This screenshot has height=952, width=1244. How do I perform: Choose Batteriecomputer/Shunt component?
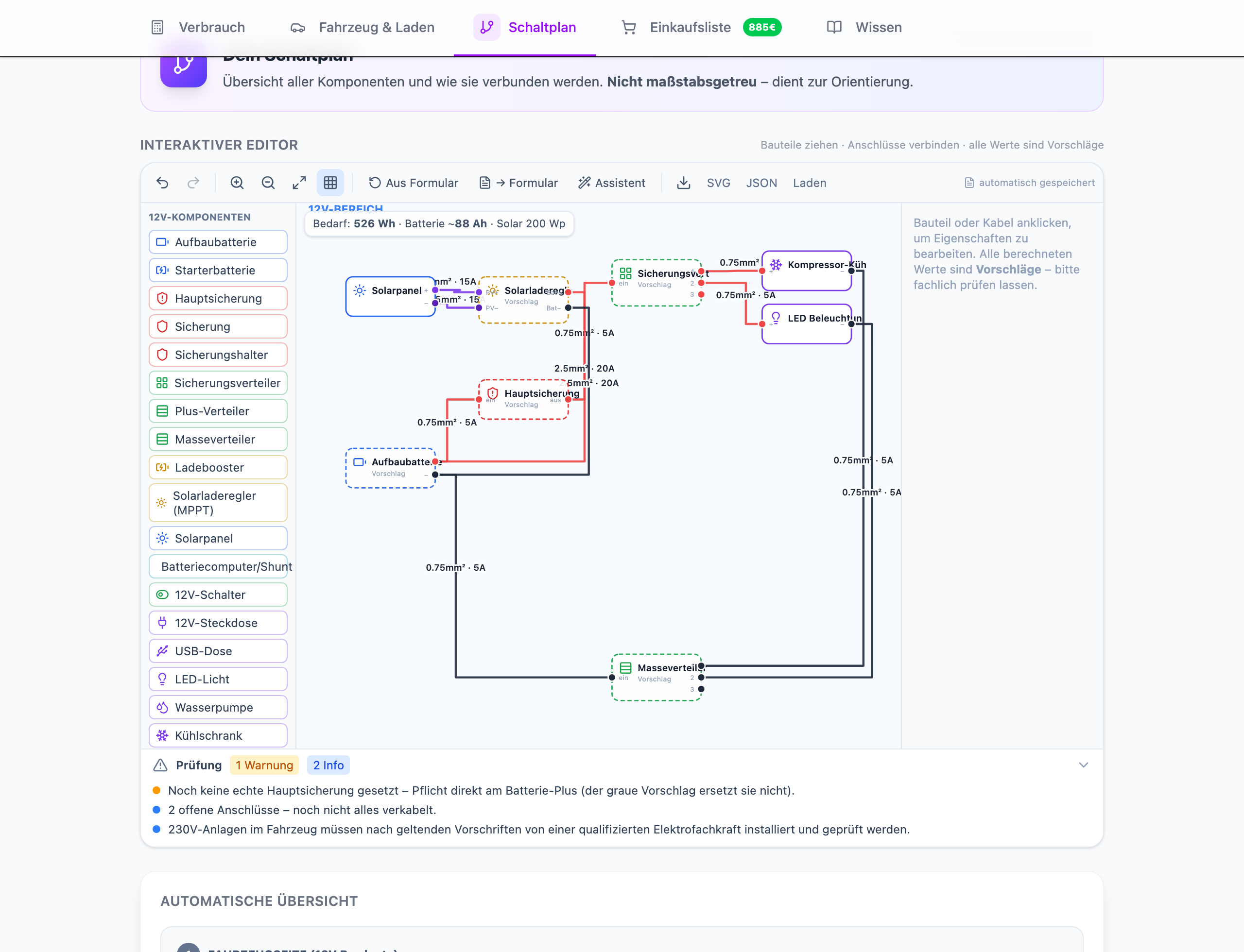[218, 567]
